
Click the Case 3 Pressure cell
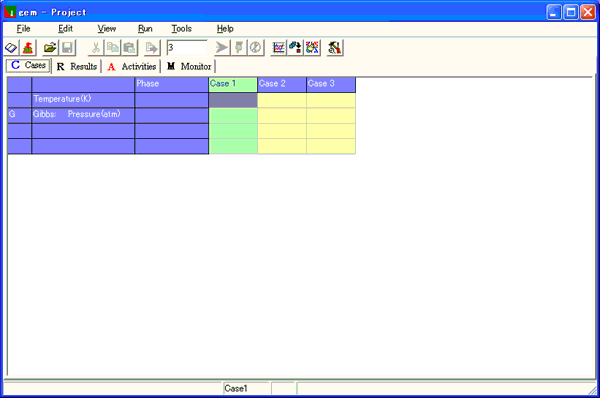coord(331,116)
